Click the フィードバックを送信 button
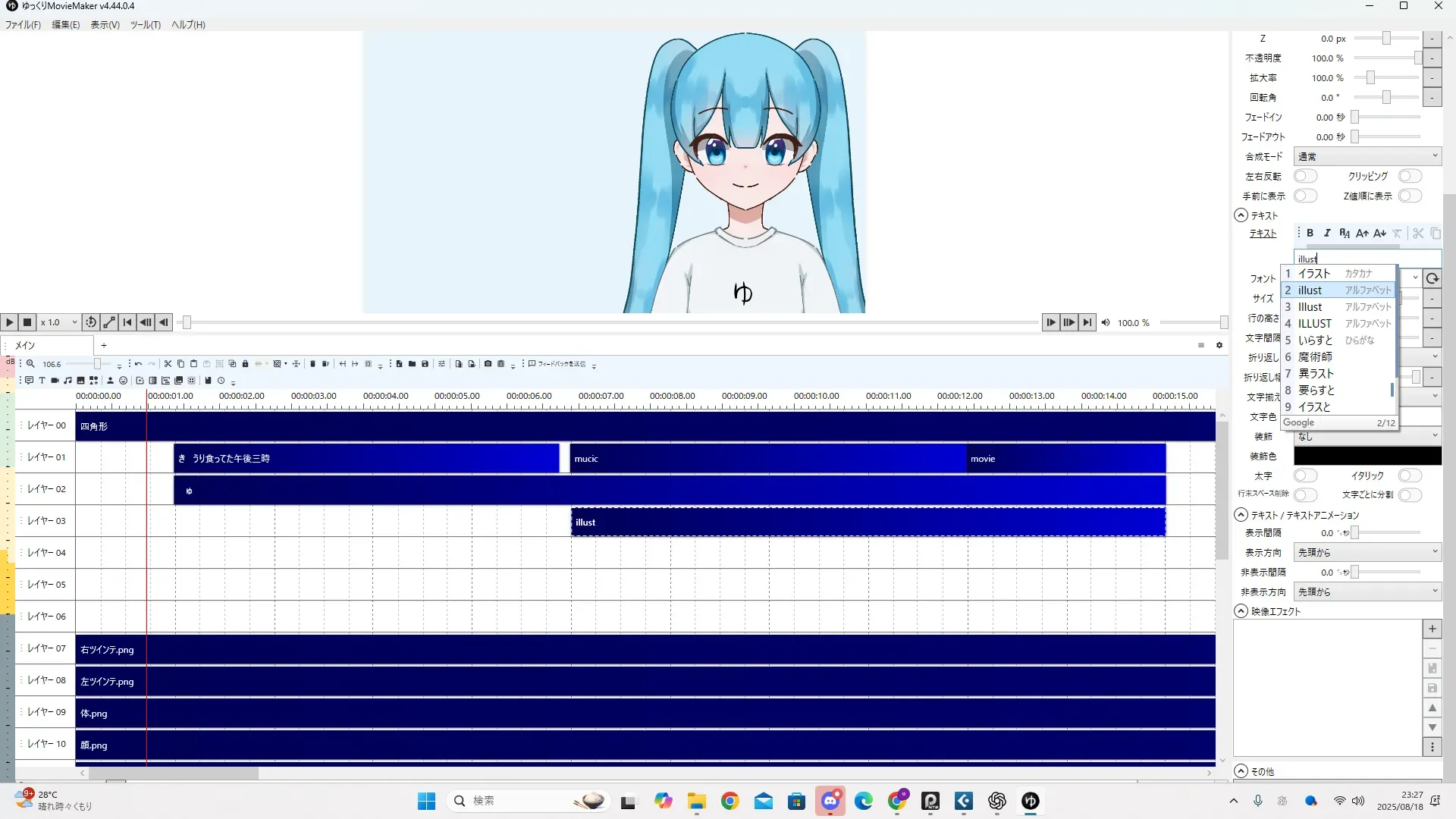 click(557, 364)
